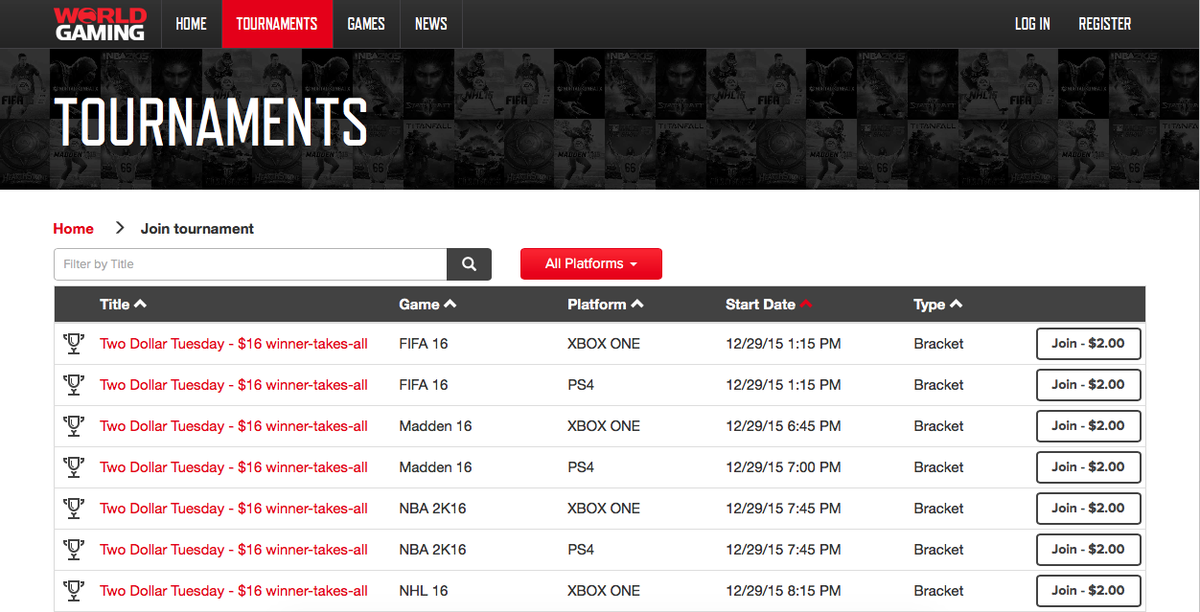Join Madden 16 XBOX ONE tournament for $2.00
Viewport: 1200px width, 612px height.
pyautogui.click(x=1088, y=425)
